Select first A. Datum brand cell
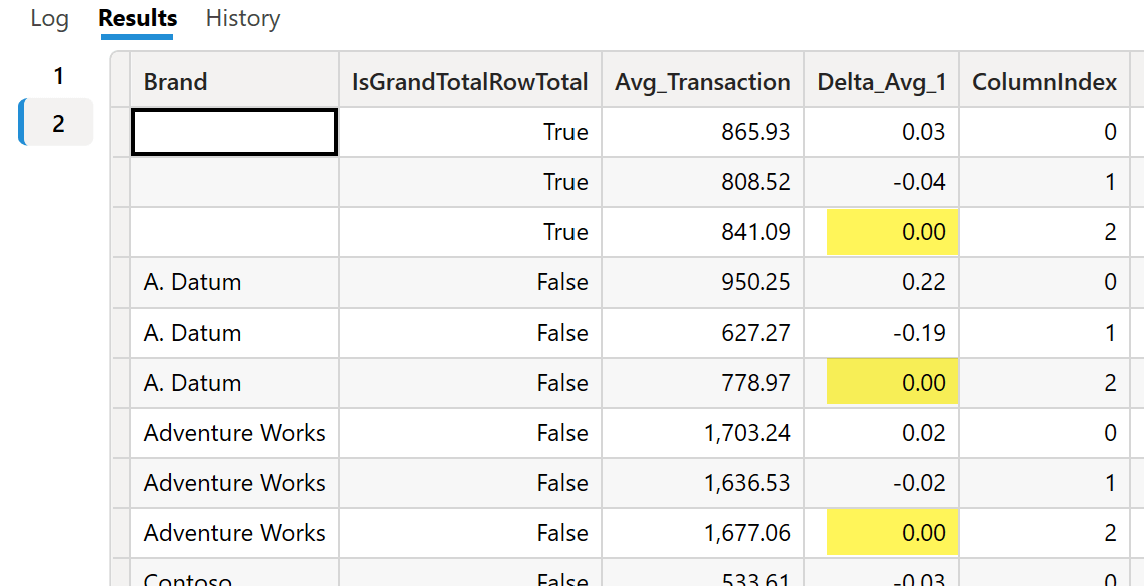Screen dimensions: 1144x586 click(234, 282)
